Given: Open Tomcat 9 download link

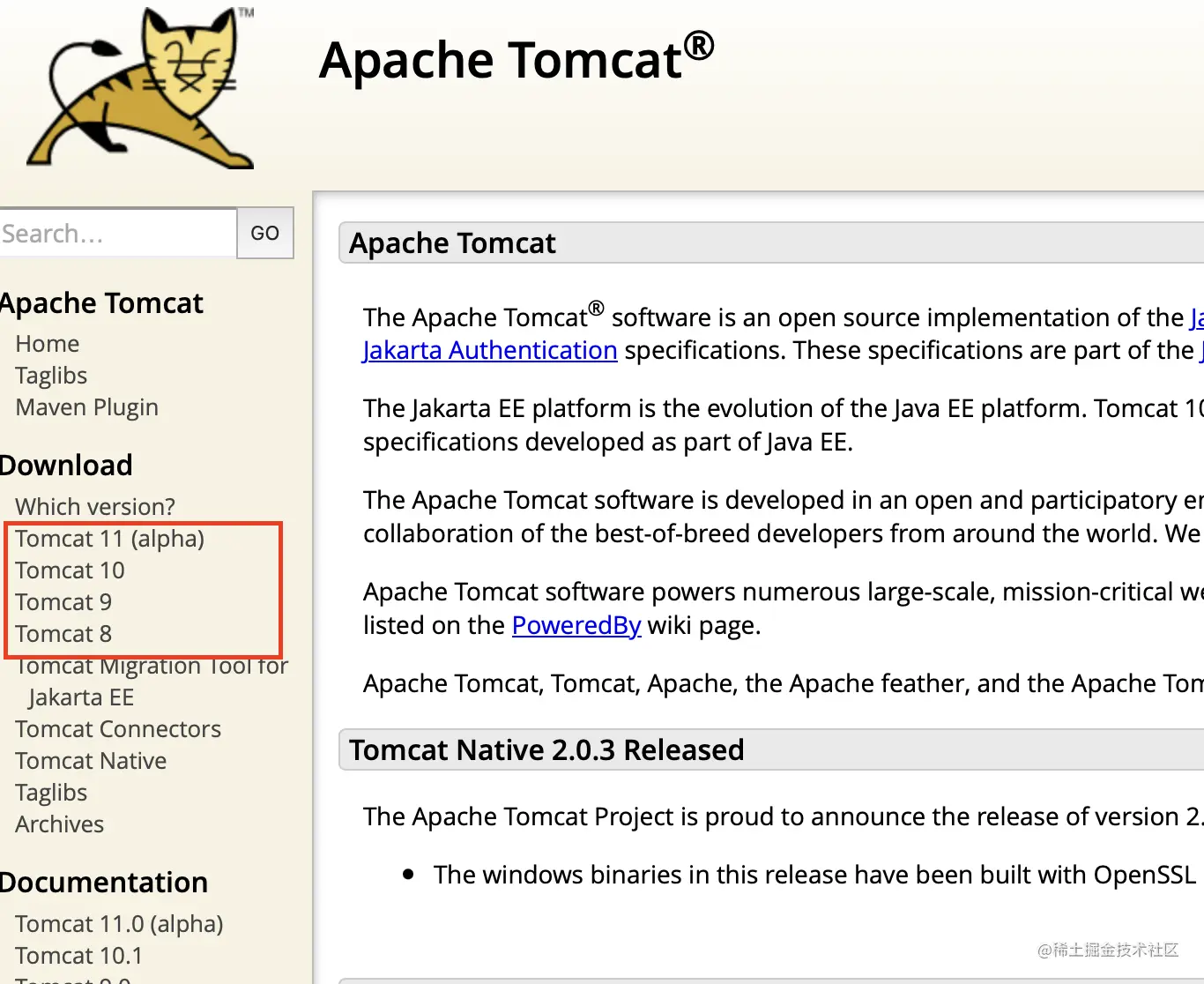Looking at the screenshot, I should coord(63,602).
